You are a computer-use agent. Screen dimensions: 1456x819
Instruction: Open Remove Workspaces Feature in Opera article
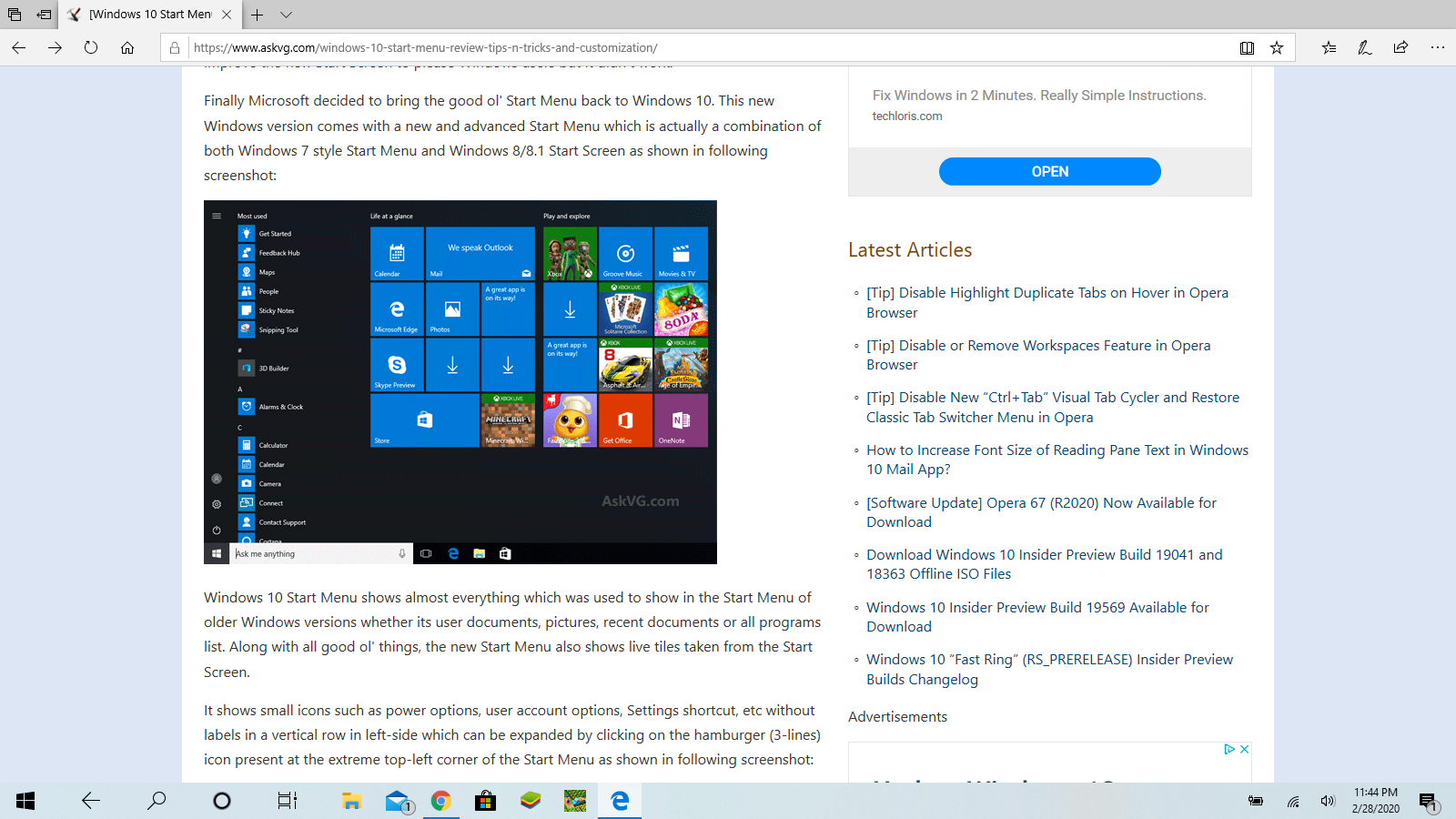pyautogui.click(x=1038, y=355)
